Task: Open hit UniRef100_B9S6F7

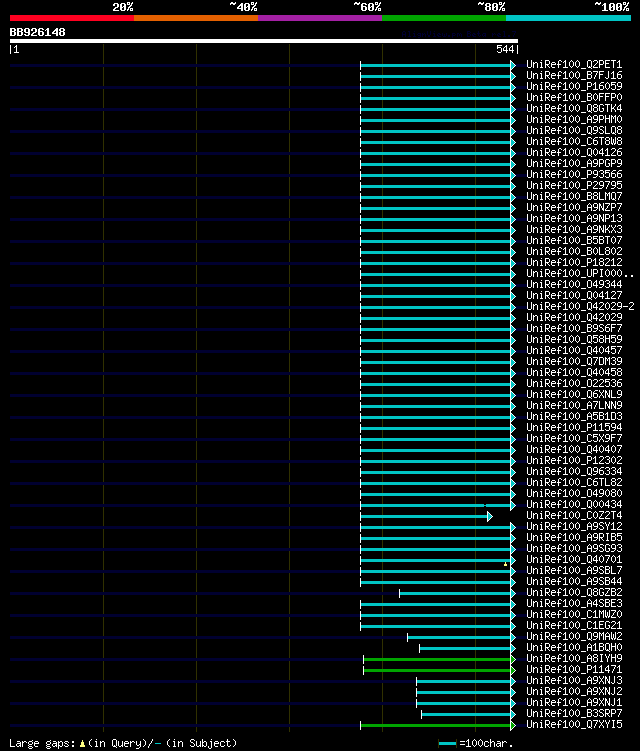Action: pos(574,329)
